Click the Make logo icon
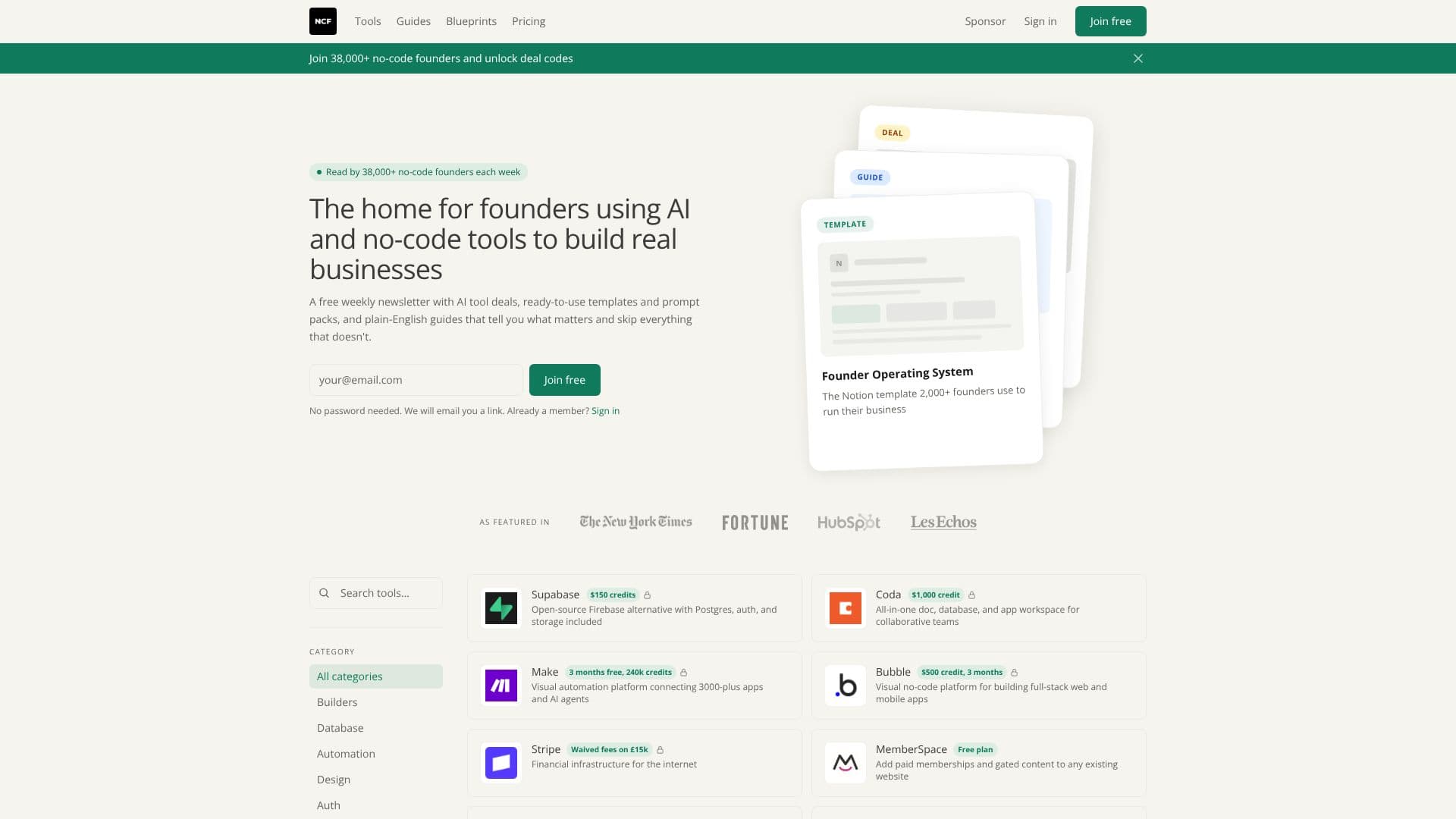Image resolution: width=1456 pixels, height=819 pixels. 501,686
